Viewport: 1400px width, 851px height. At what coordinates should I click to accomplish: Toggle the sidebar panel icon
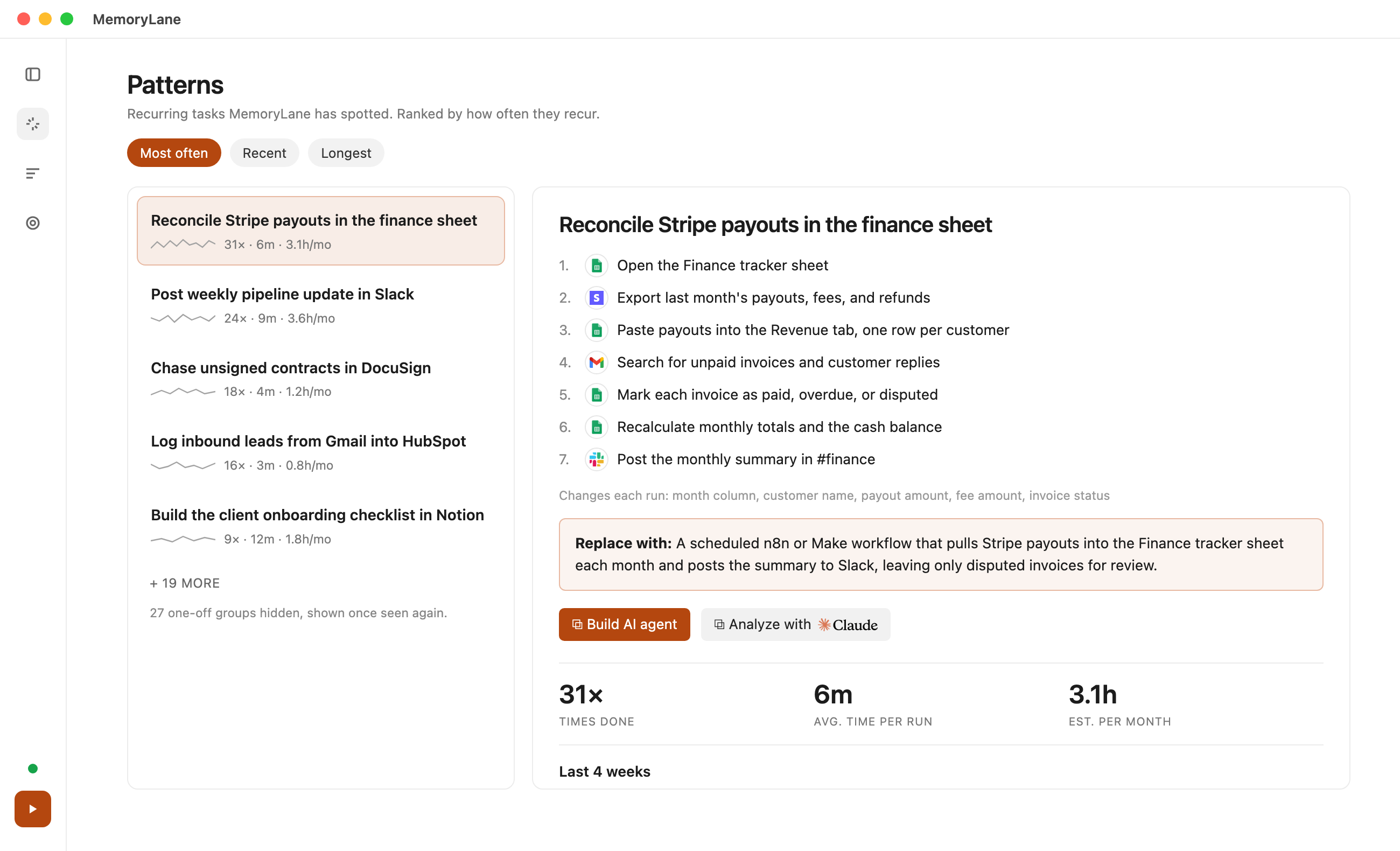pos(33,74)
